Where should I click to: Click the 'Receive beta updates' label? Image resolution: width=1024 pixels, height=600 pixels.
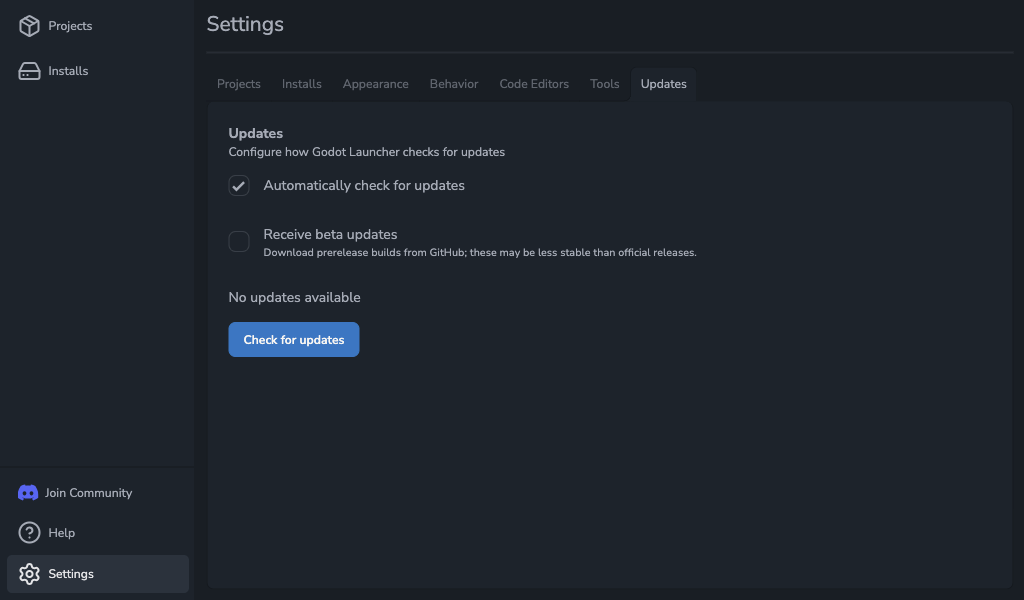(330, 234)
